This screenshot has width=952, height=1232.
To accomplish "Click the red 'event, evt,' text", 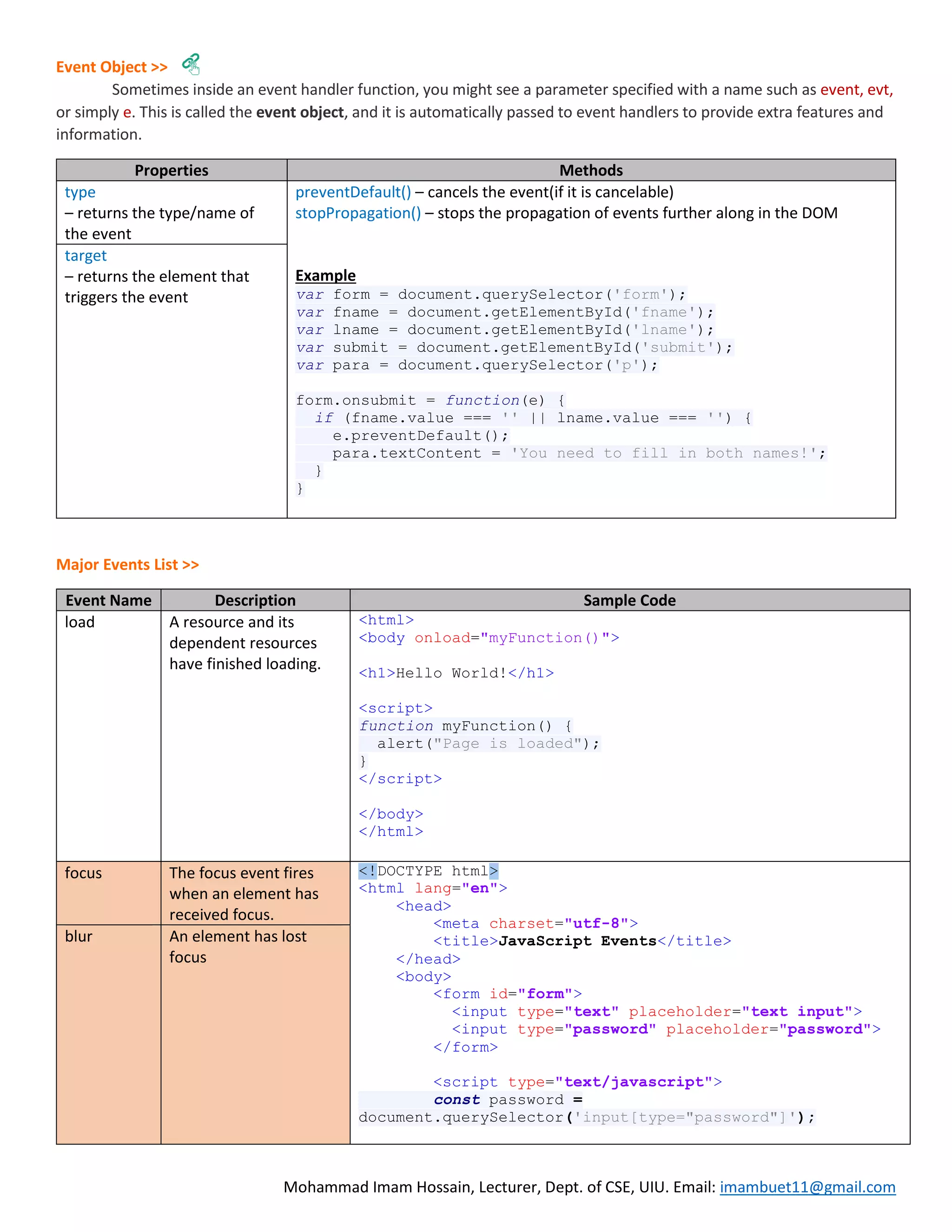I will (856, 90).
